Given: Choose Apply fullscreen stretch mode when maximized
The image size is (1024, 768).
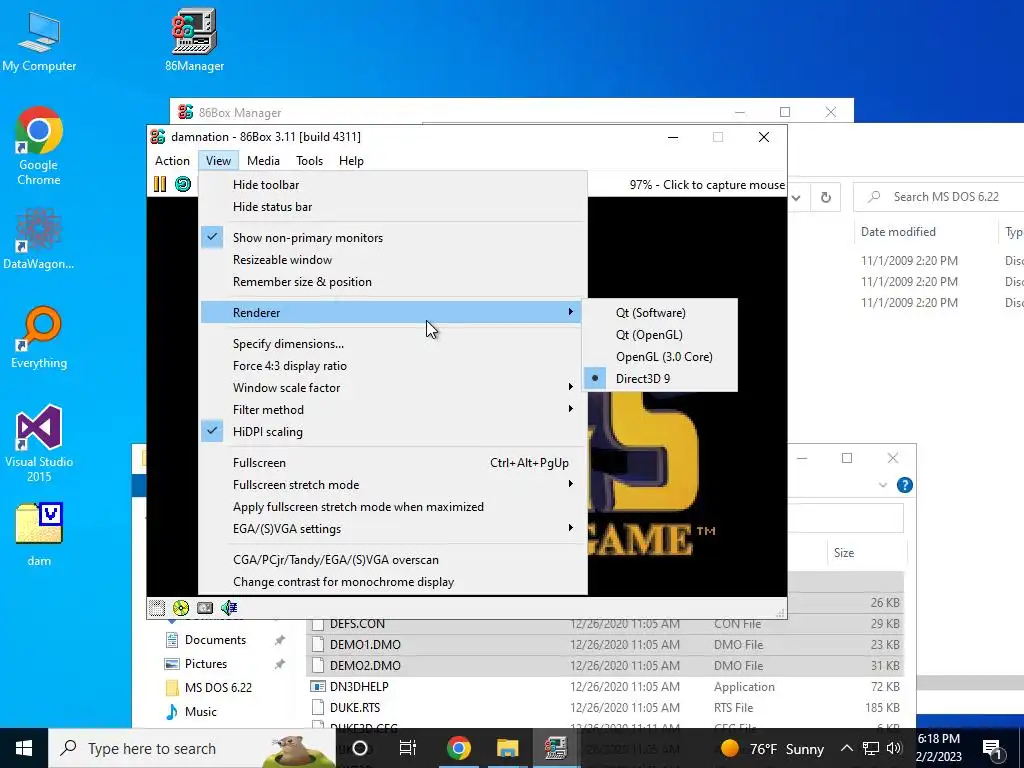Looking at the screenshot, I should pyautogui.click(x=392, y=507).
